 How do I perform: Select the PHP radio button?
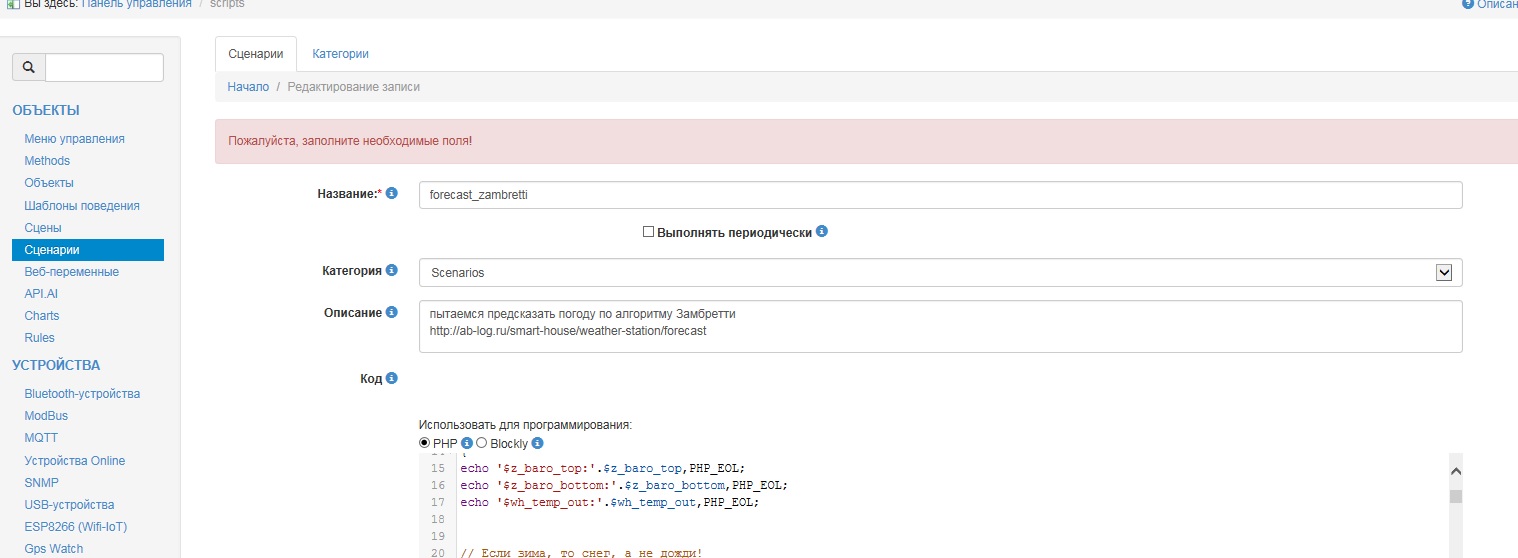[x=425, y=443]
